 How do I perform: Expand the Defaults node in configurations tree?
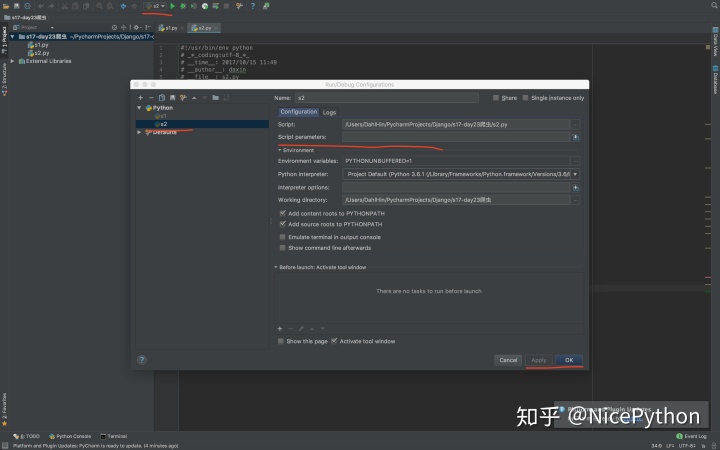[139, 132]
